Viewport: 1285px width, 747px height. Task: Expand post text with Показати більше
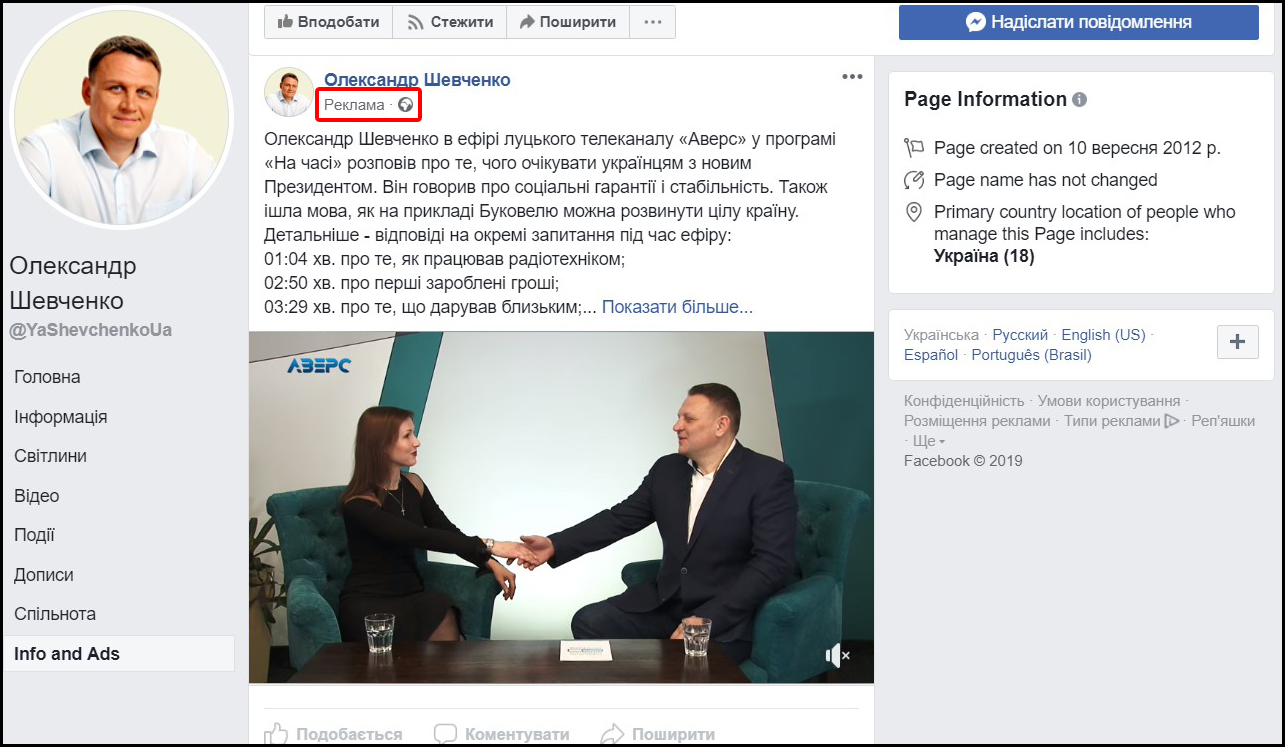[677, 307]
